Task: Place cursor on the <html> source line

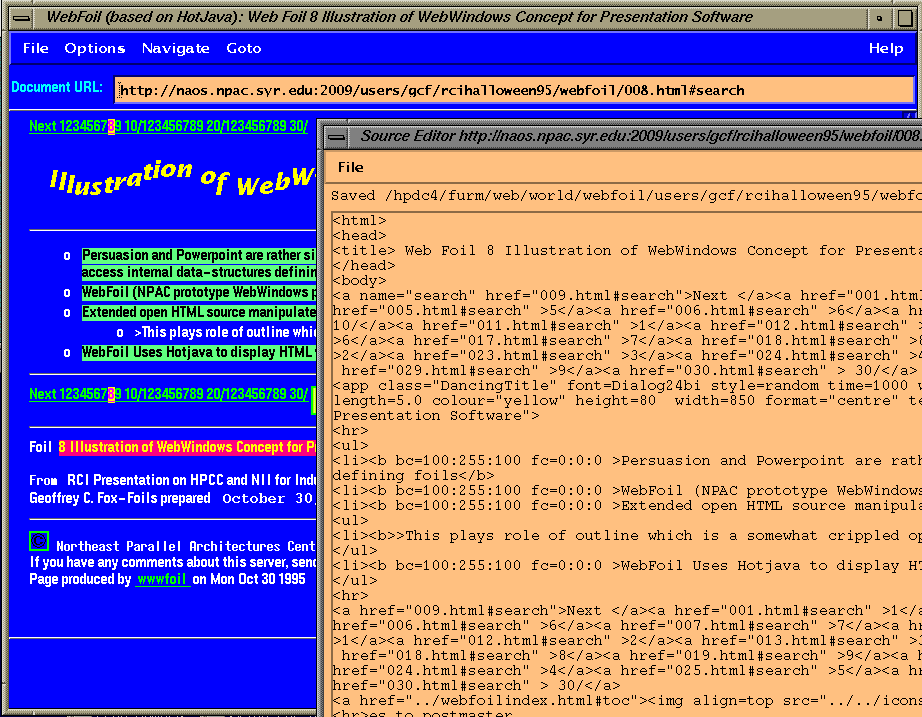Action: click(359, 221)
